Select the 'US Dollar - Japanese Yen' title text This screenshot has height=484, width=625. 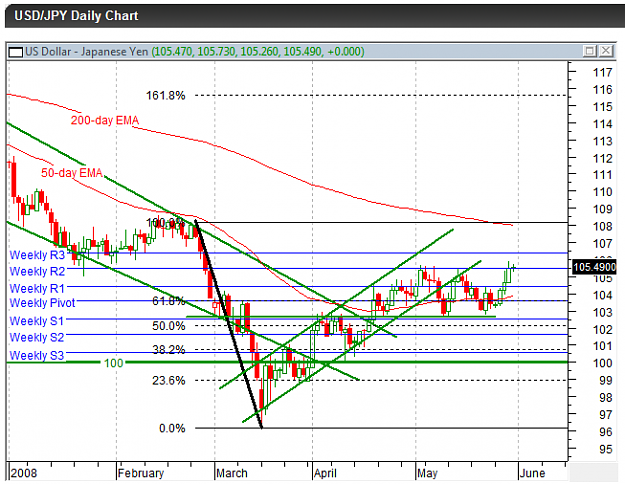coord(86,52)
